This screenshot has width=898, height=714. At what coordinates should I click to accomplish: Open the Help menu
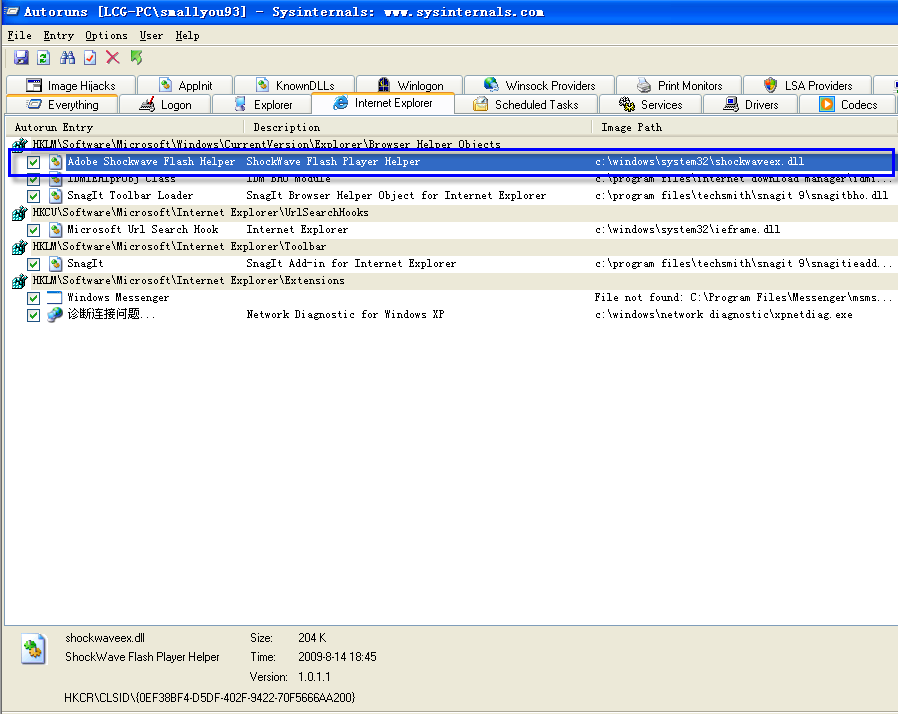[x=187, y=35]
